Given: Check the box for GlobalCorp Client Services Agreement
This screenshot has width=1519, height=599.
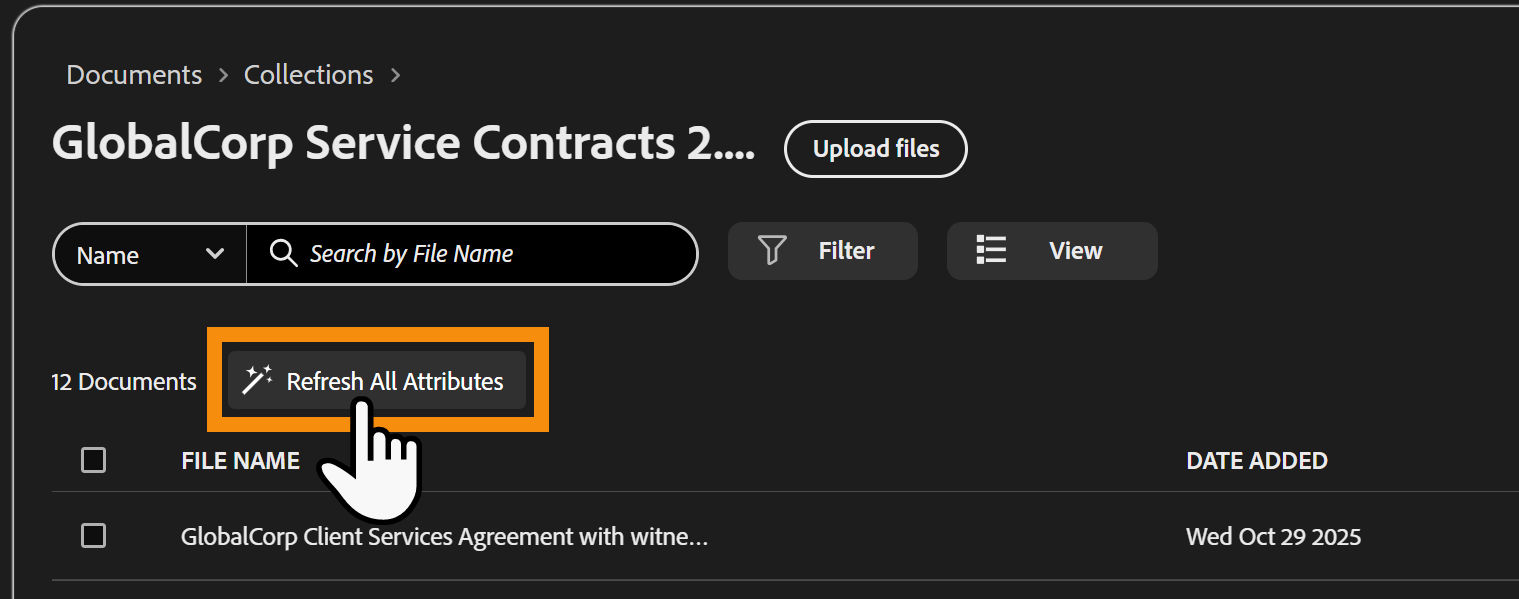Looking at the screenshot, I should point(93,536).
